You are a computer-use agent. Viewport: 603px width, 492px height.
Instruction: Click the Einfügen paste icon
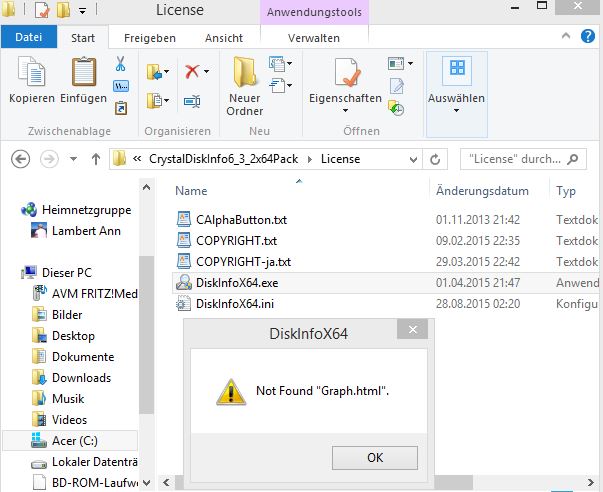point(83,71)
